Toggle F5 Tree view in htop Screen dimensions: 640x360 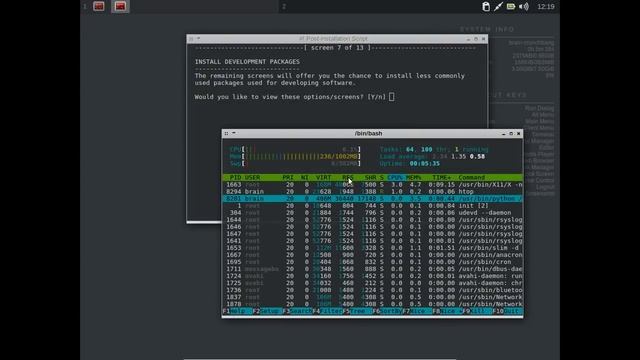click(358, 311)
